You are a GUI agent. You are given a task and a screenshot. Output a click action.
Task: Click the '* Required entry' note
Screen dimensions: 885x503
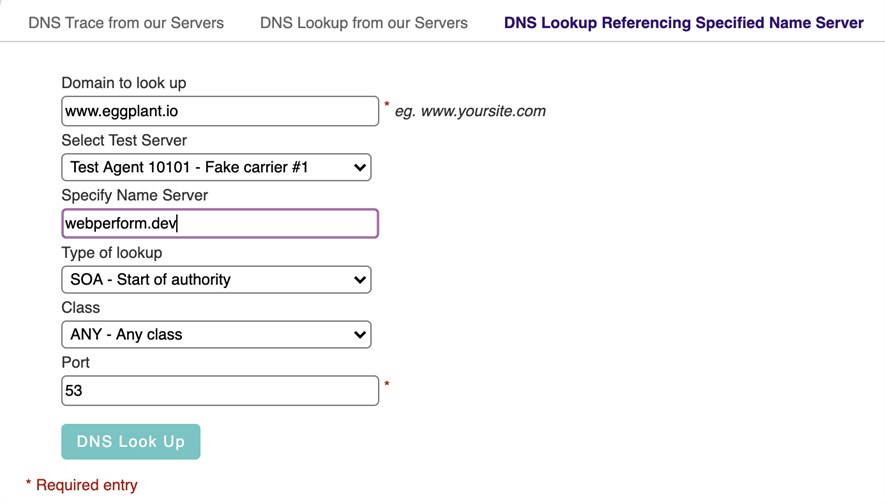[x=82, y=485]
